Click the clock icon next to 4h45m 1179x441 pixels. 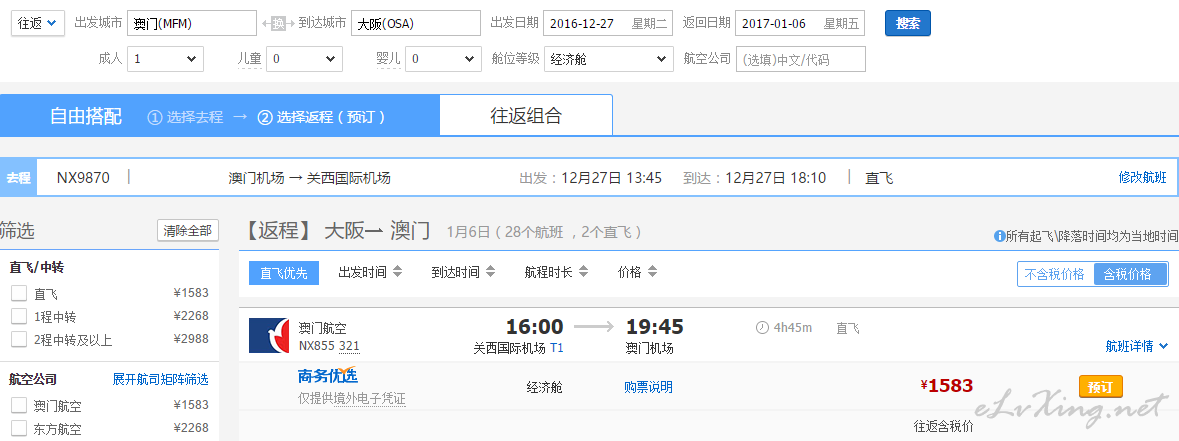(x=762, y=328)
